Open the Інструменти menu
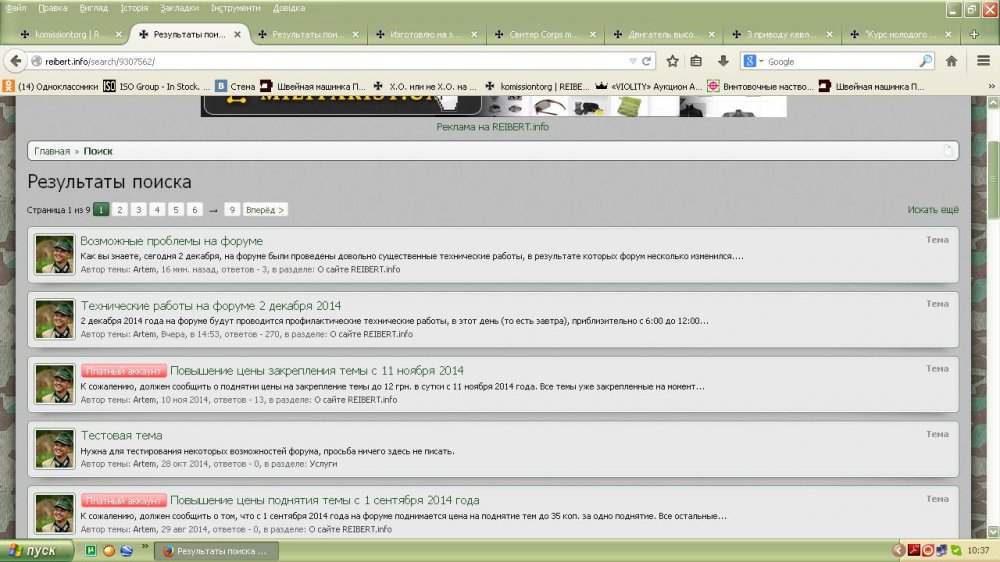The width and height of the screenshot is (1000, 562). tap(235, 8)
